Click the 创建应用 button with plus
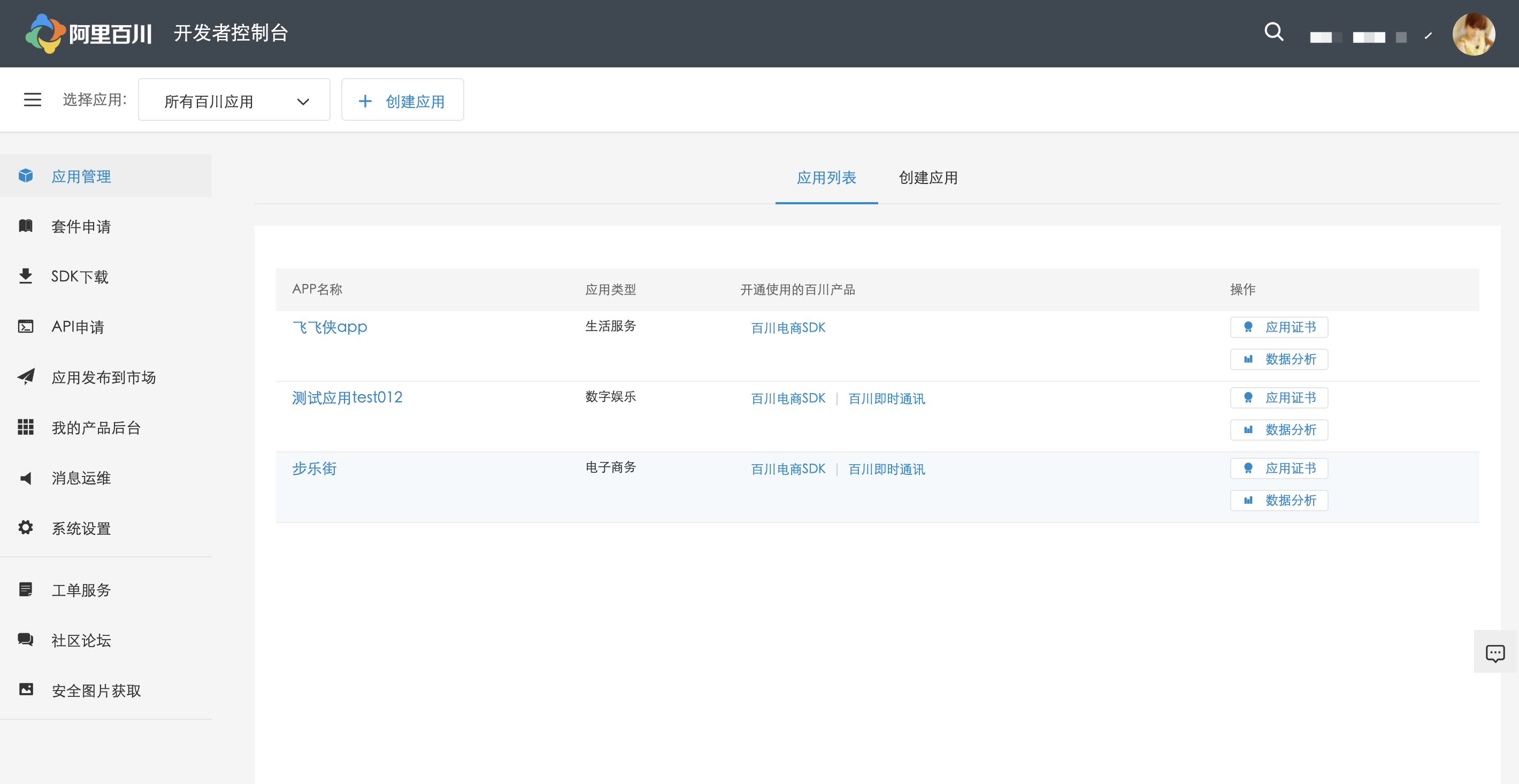 coord(402,99)
